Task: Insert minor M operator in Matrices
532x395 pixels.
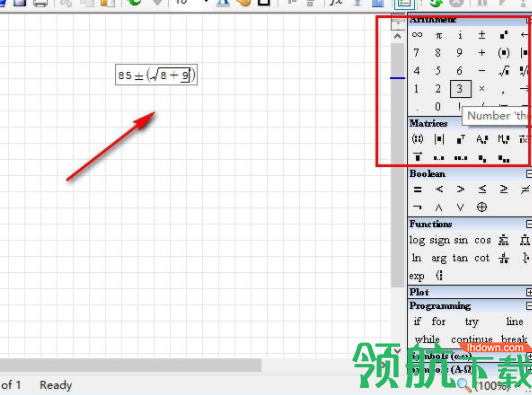Action: [504, 139]
